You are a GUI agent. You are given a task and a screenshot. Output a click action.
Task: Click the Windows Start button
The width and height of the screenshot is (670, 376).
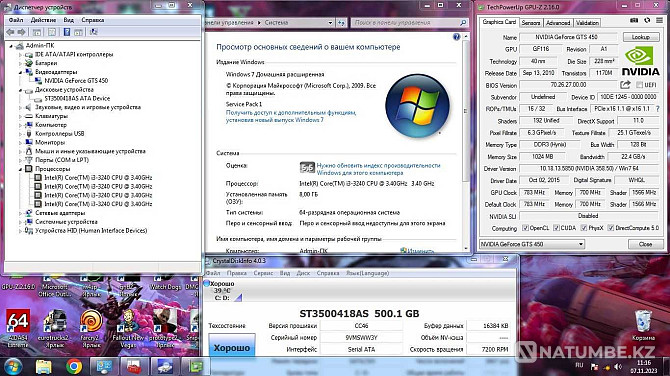coord(12,367)
